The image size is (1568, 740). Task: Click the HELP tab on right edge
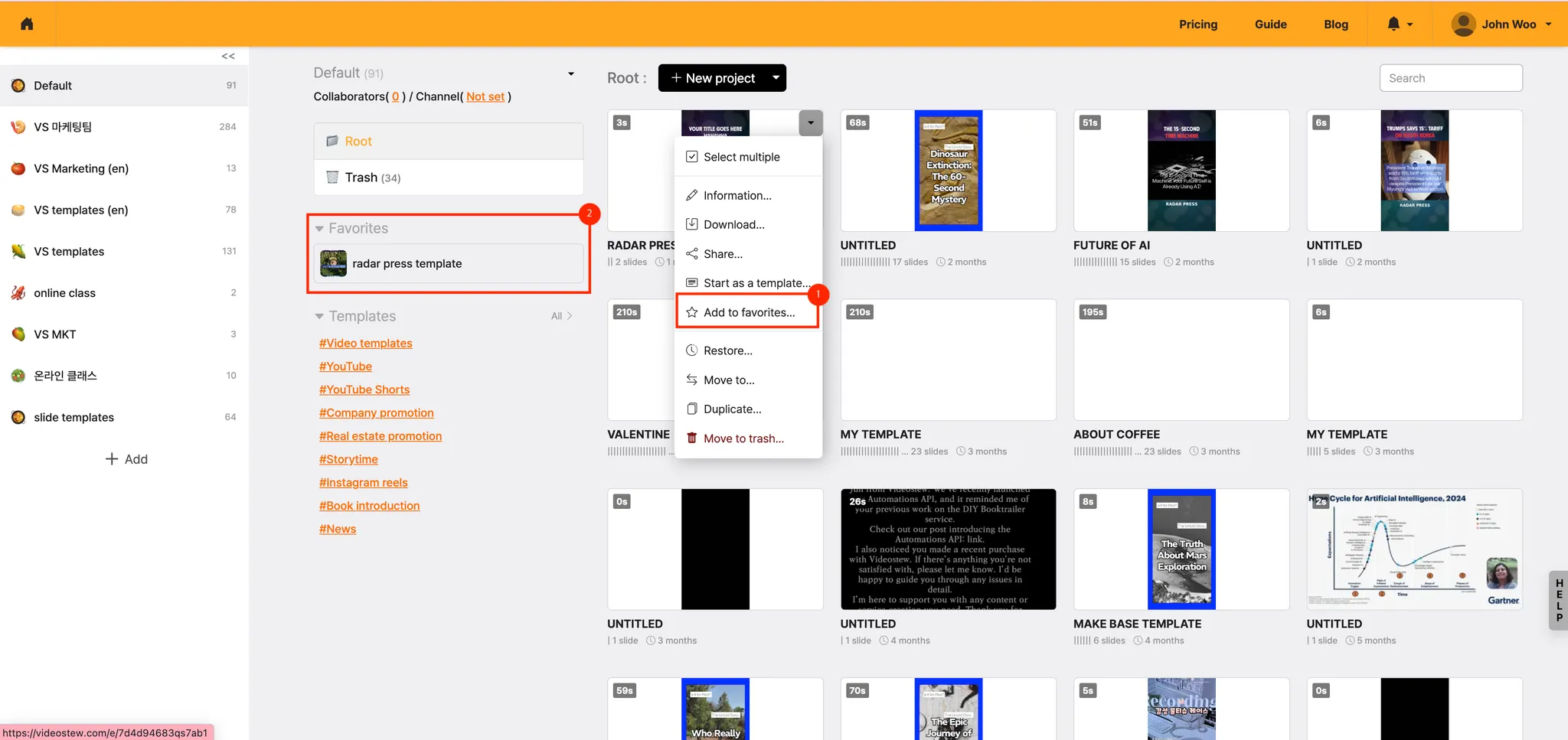click(1558, 600)
